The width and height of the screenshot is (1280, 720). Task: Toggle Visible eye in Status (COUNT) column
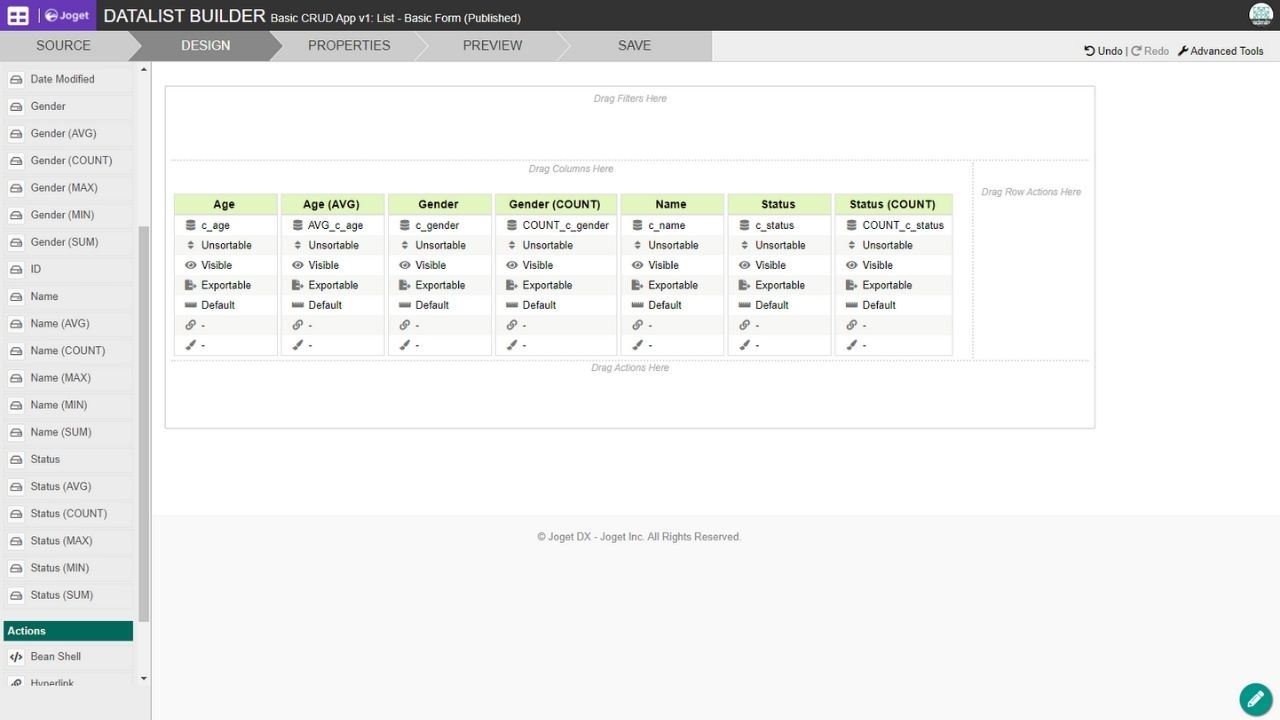point(852,265)
